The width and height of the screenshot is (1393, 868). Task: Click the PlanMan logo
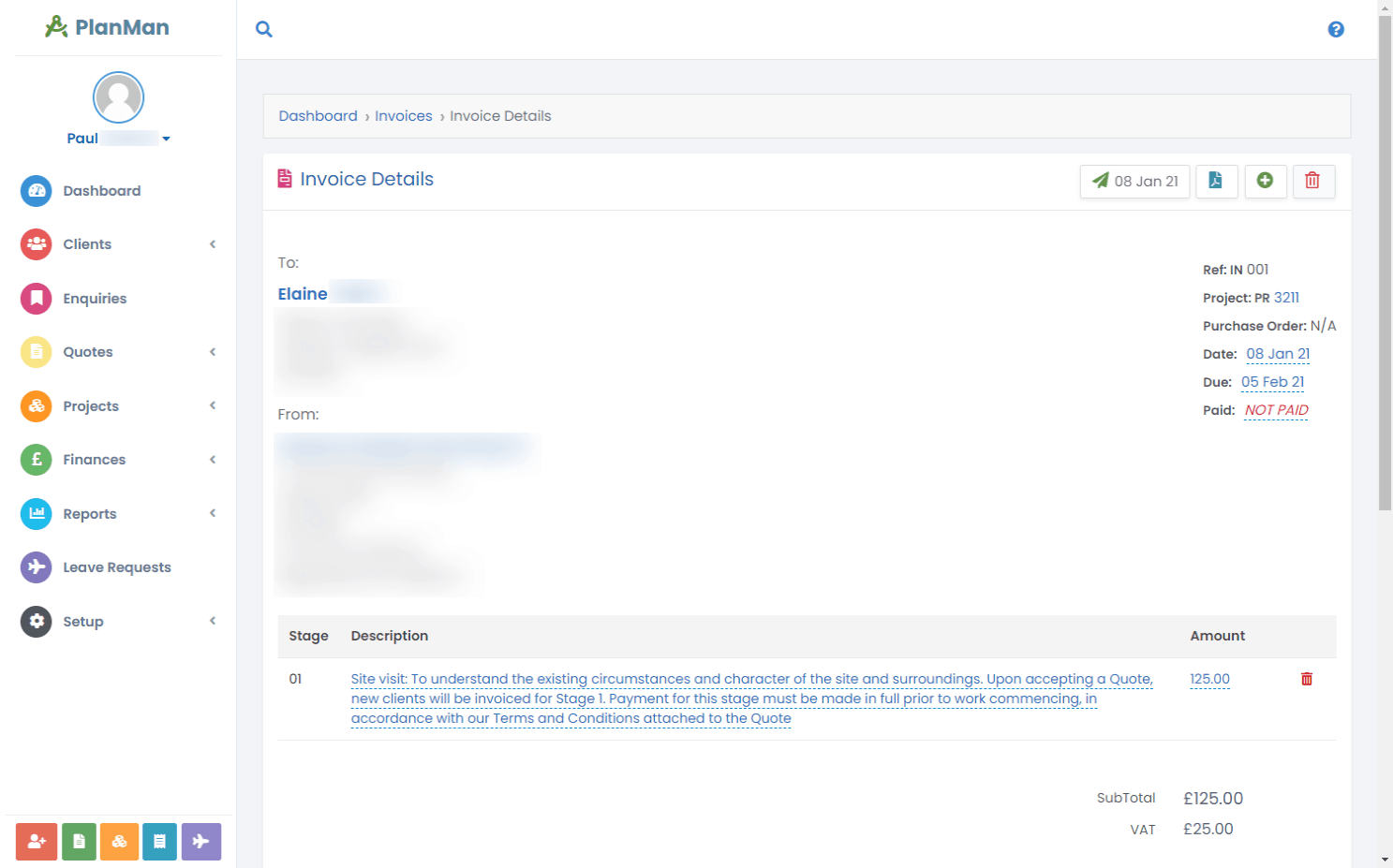(x=107, y=27)
